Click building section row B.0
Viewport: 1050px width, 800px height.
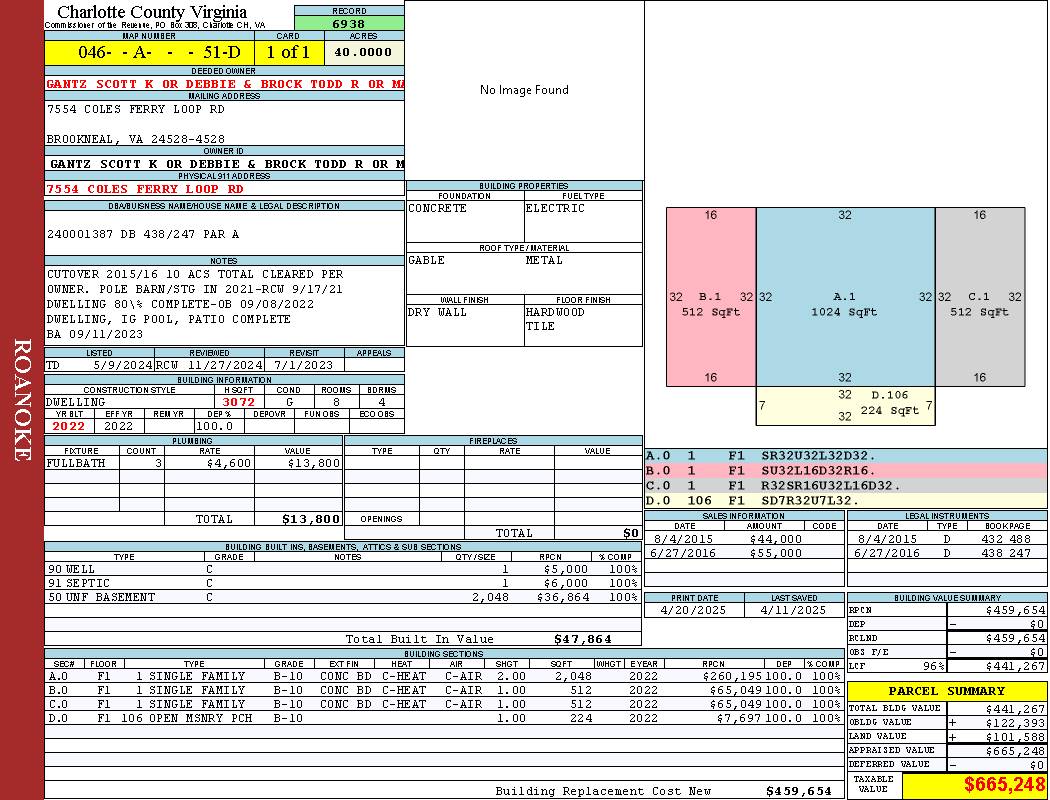(444, 690)
